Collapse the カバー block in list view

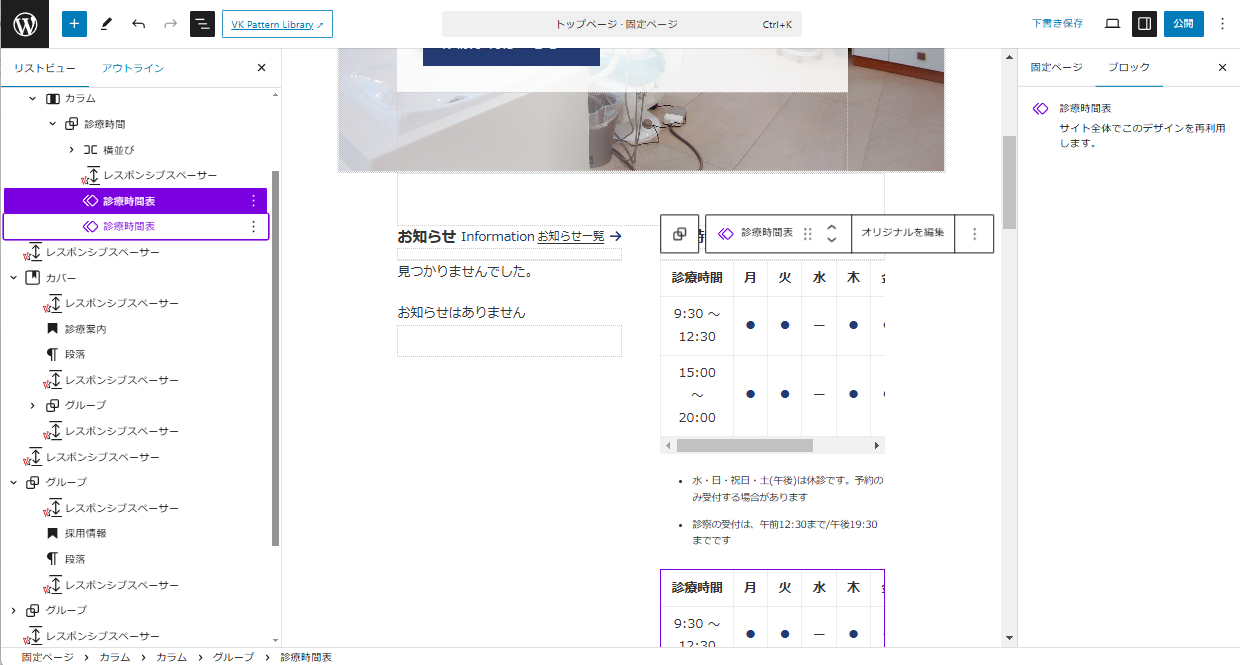coord(14,278)
